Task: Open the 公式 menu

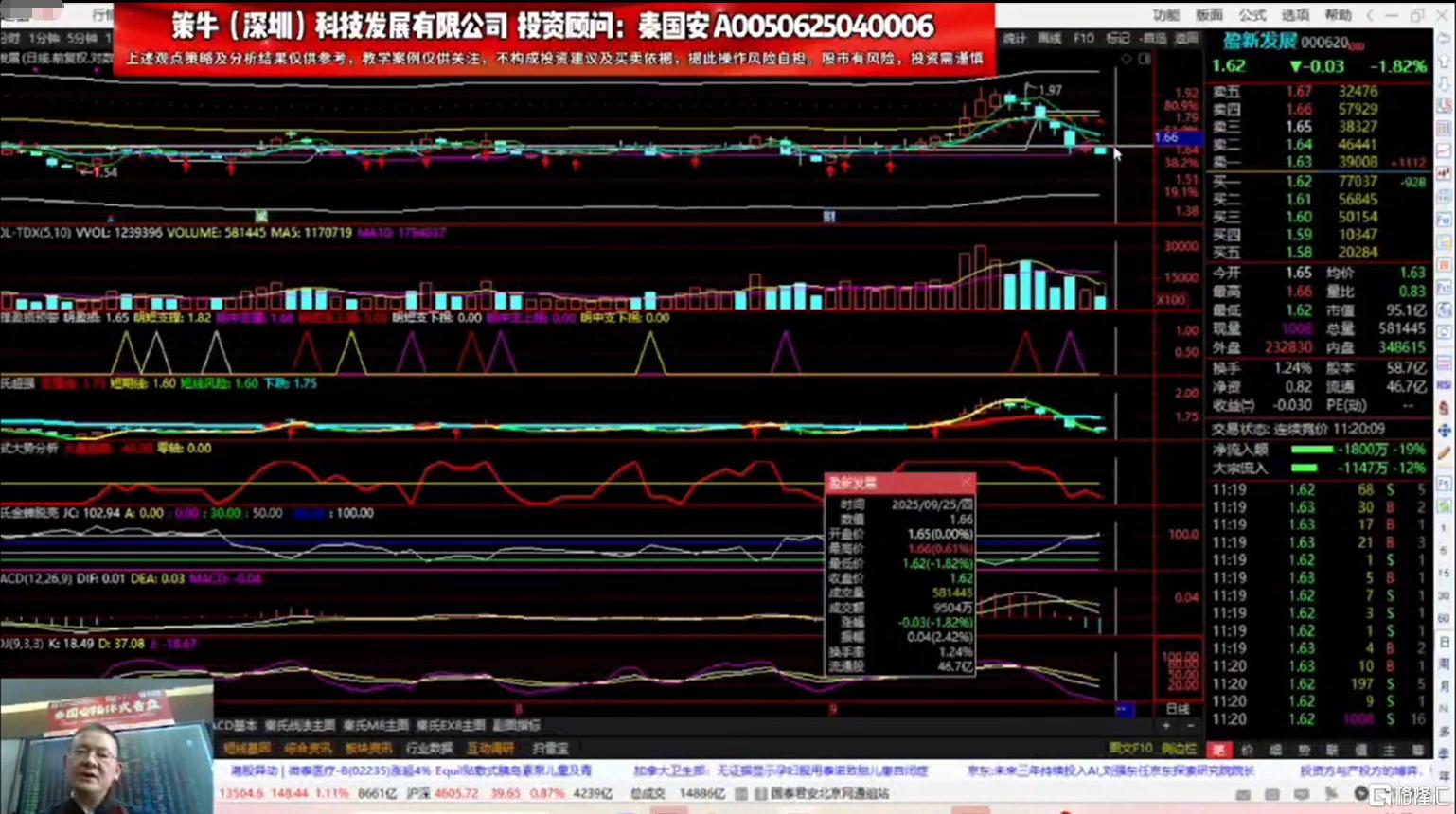Action: [x=1252, y=15]
